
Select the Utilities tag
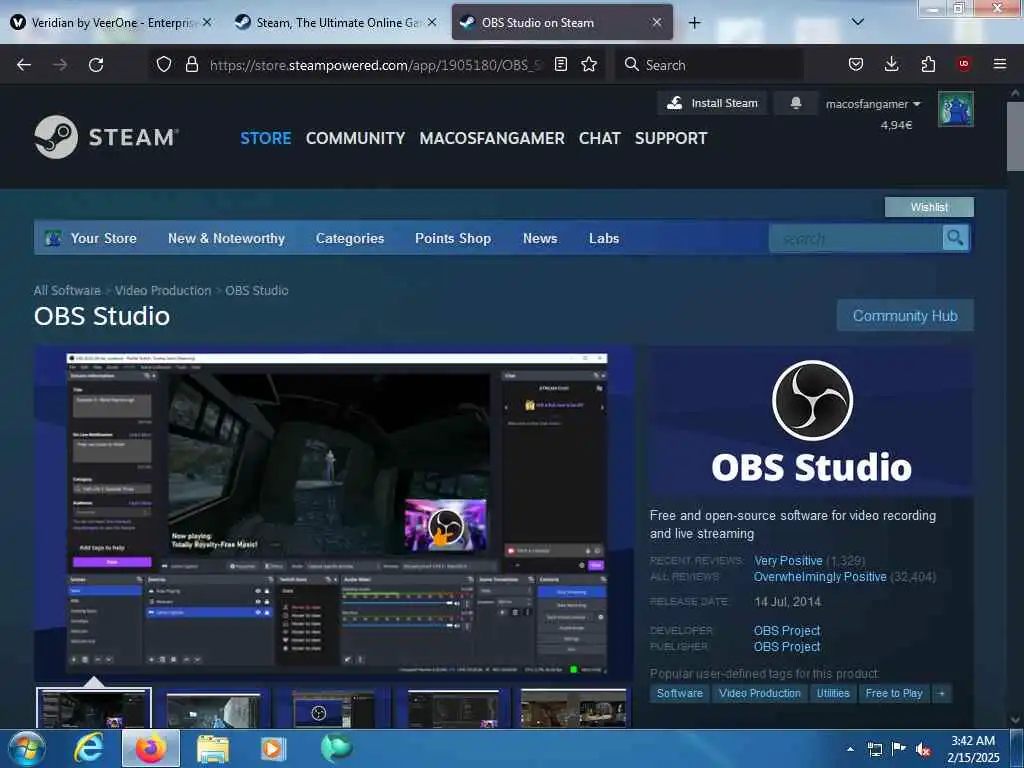pyautogui.click(x=833, y=694)
